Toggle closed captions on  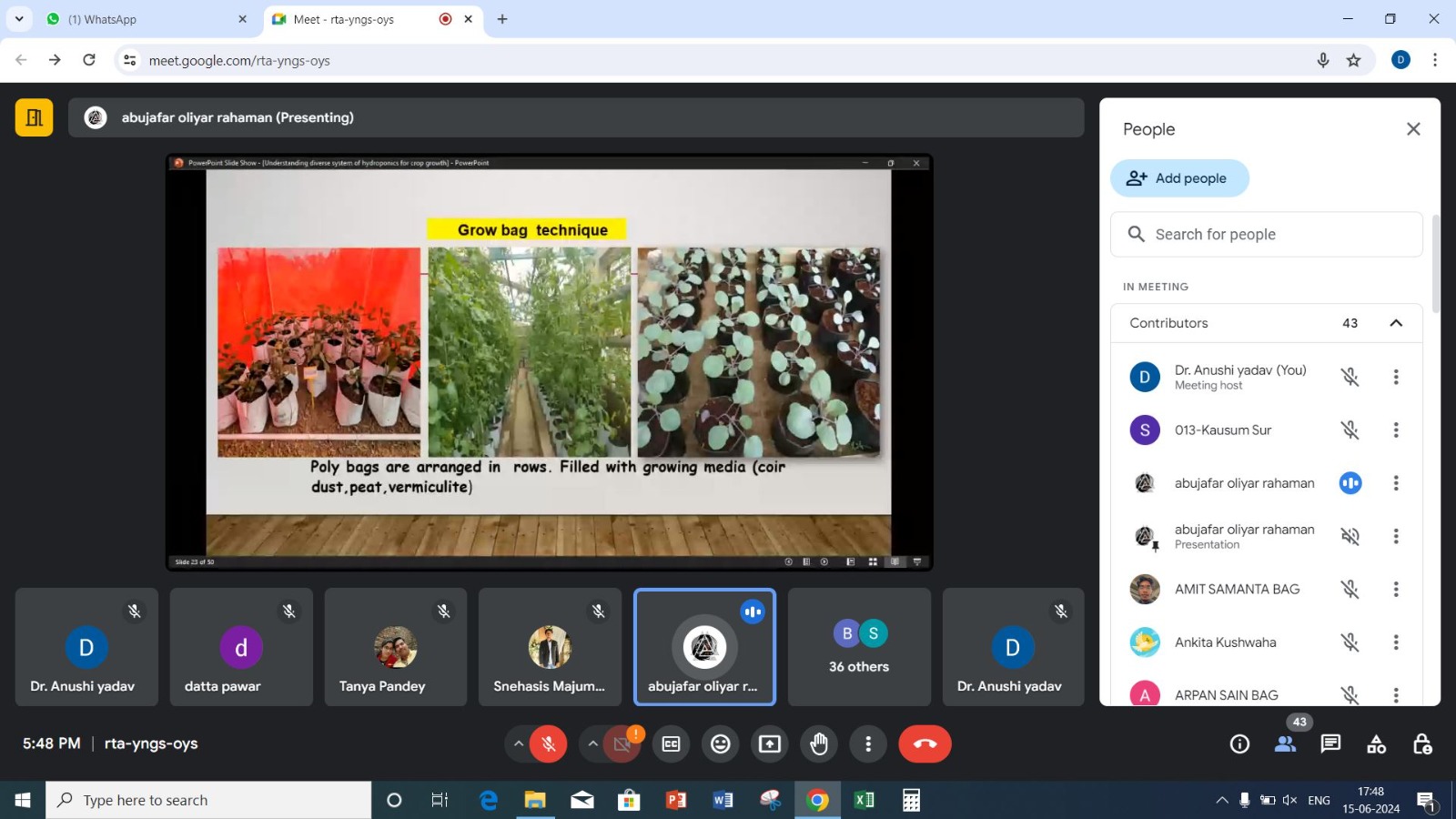(x=672, y=744)
